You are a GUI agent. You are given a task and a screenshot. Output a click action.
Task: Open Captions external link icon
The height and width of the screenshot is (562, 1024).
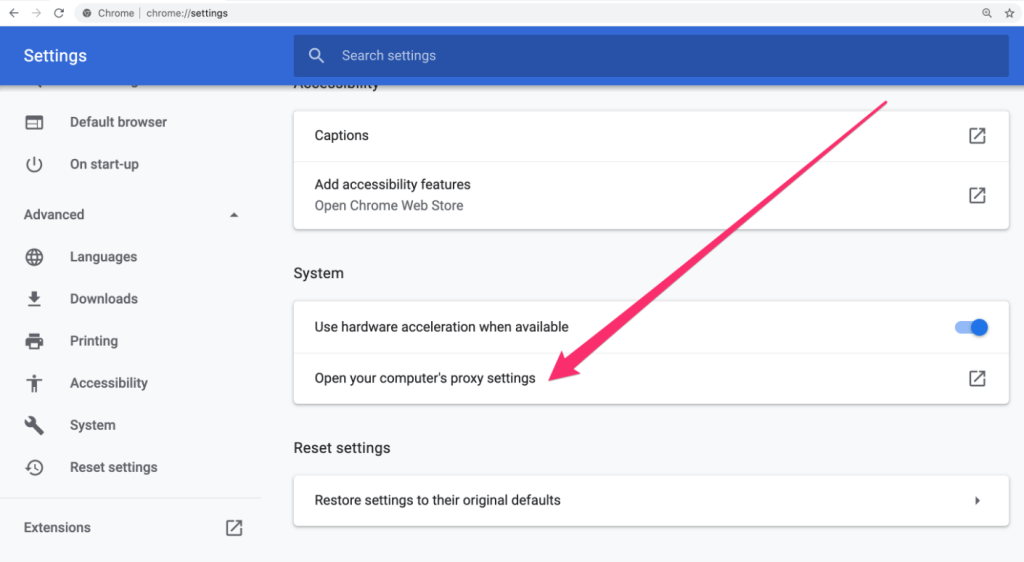[977, 136]
